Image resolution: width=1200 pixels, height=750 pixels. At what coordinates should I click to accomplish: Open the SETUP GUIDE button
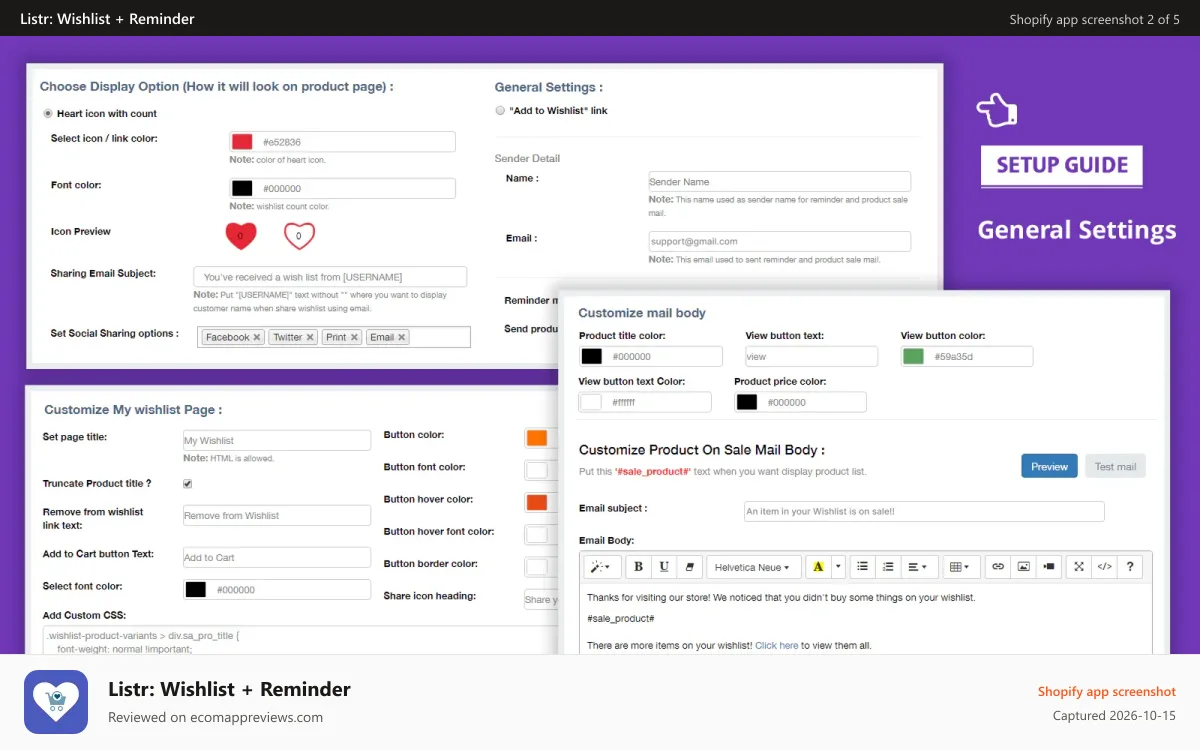coord(1062,166)
